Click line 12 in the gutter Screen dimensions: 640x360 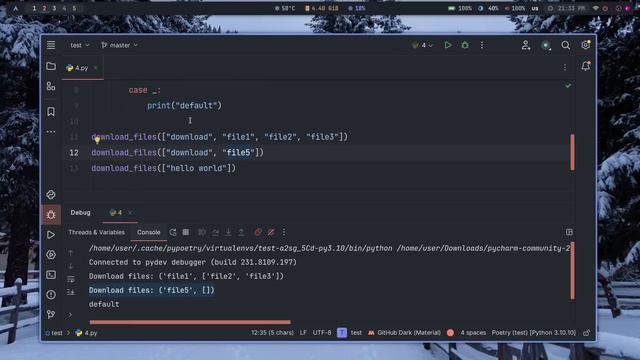[x=74, y=153]
